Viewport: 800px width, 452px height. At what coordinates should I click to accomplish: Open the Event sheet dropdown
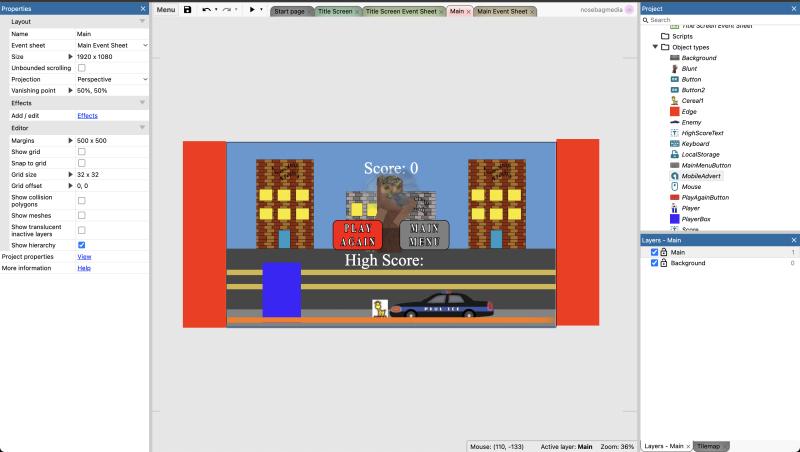point(112,45)
